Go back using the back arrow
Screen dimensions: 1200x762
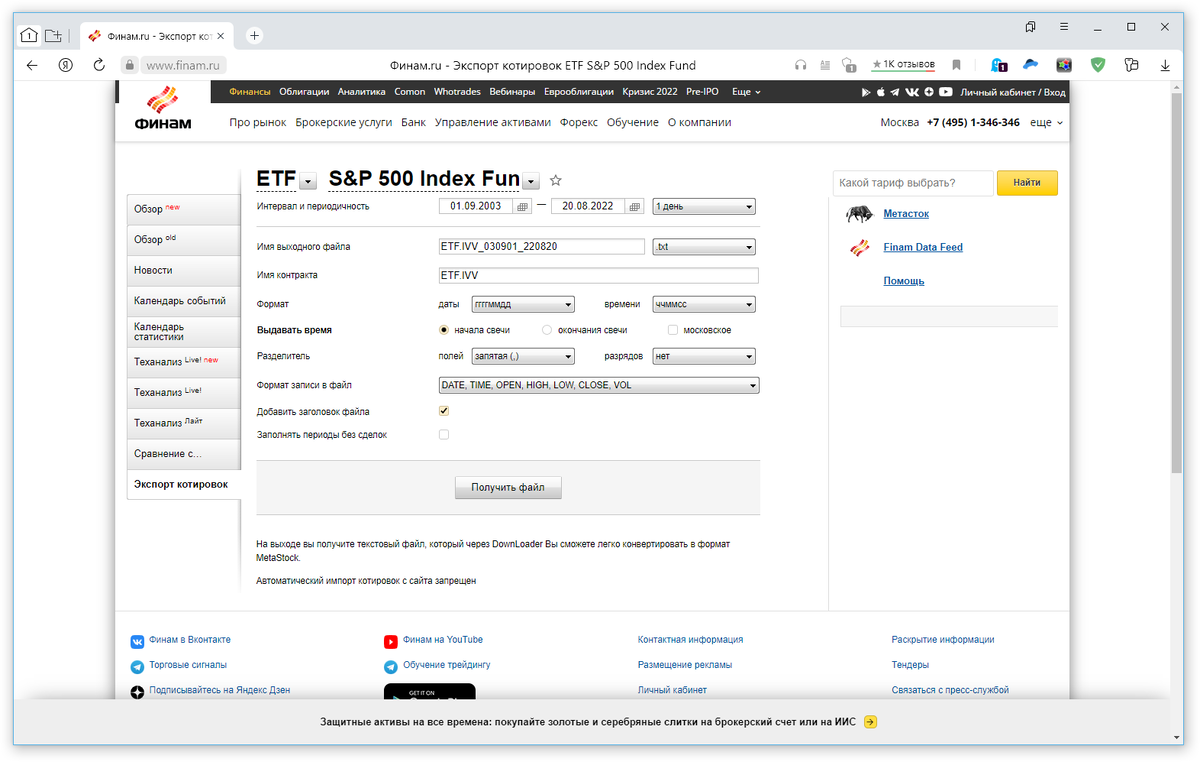32,65
